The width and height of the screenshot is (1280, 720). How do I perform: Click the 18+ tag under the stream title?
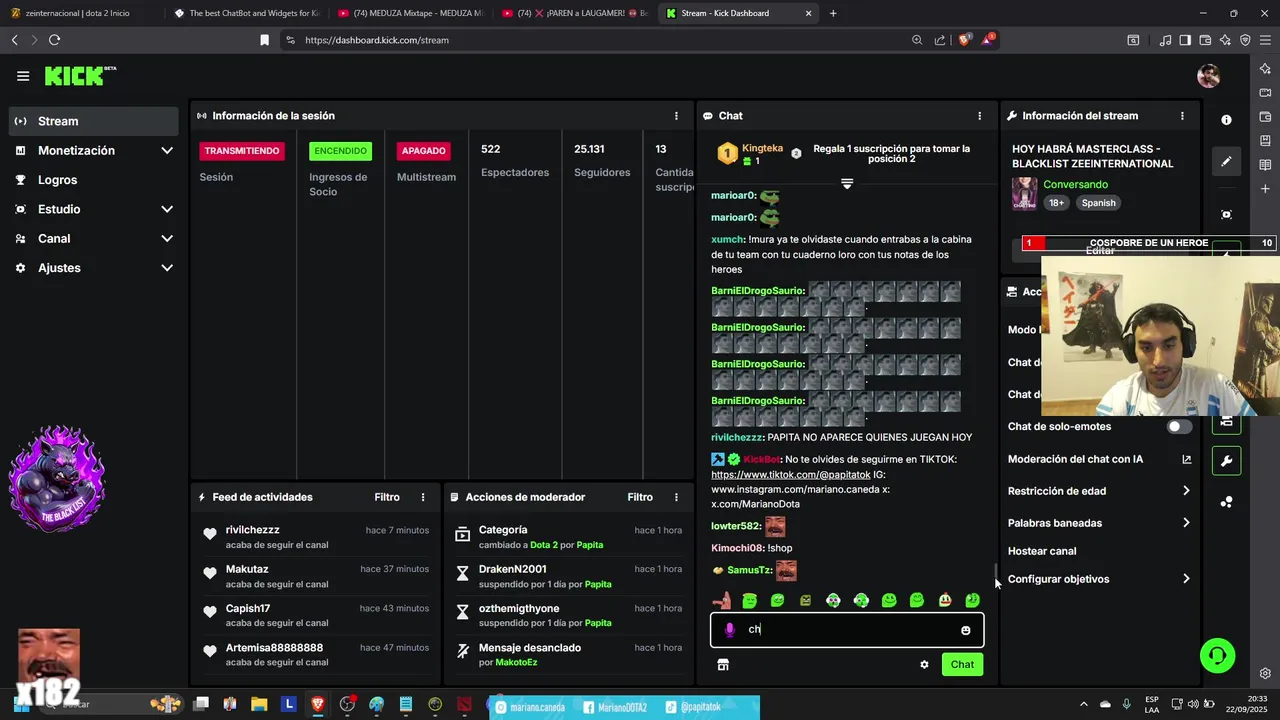tap(1056, 203)
